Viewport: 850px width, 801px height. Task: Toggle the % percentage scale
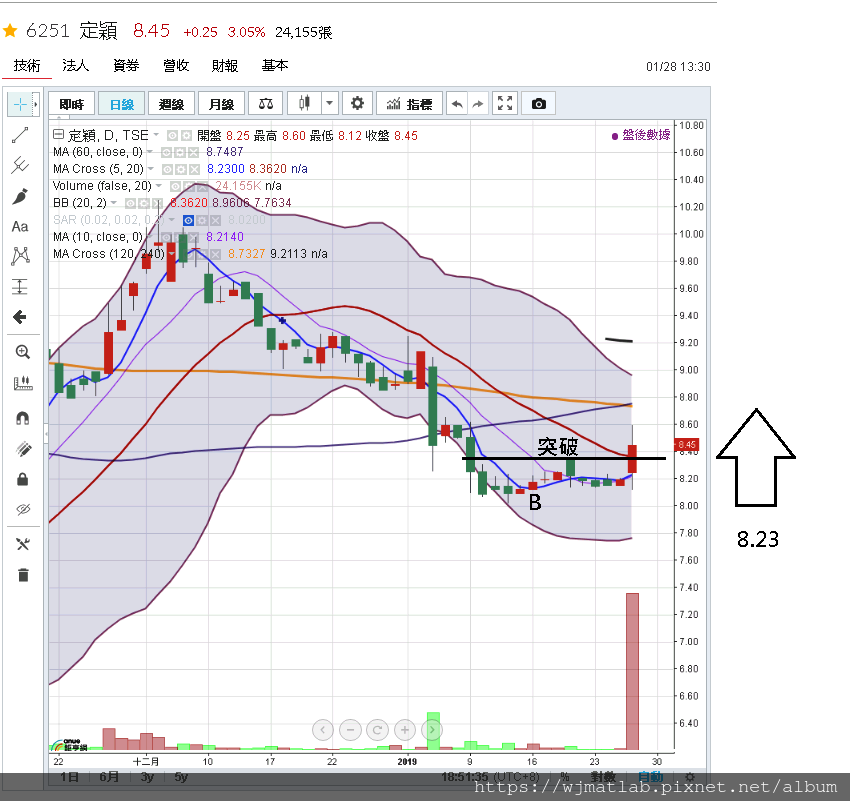(x=564, y=777)
